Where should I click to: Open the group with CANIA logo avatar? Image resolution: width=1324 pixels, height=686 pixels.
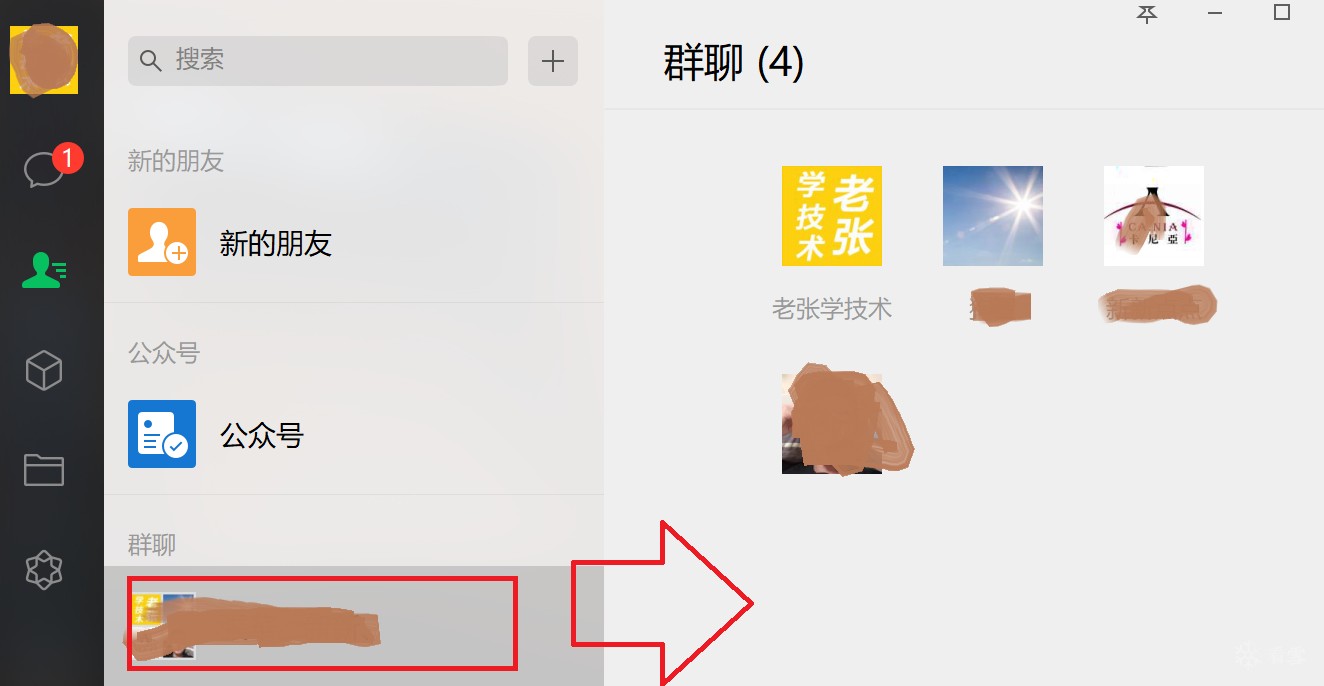click(1154, 216)
